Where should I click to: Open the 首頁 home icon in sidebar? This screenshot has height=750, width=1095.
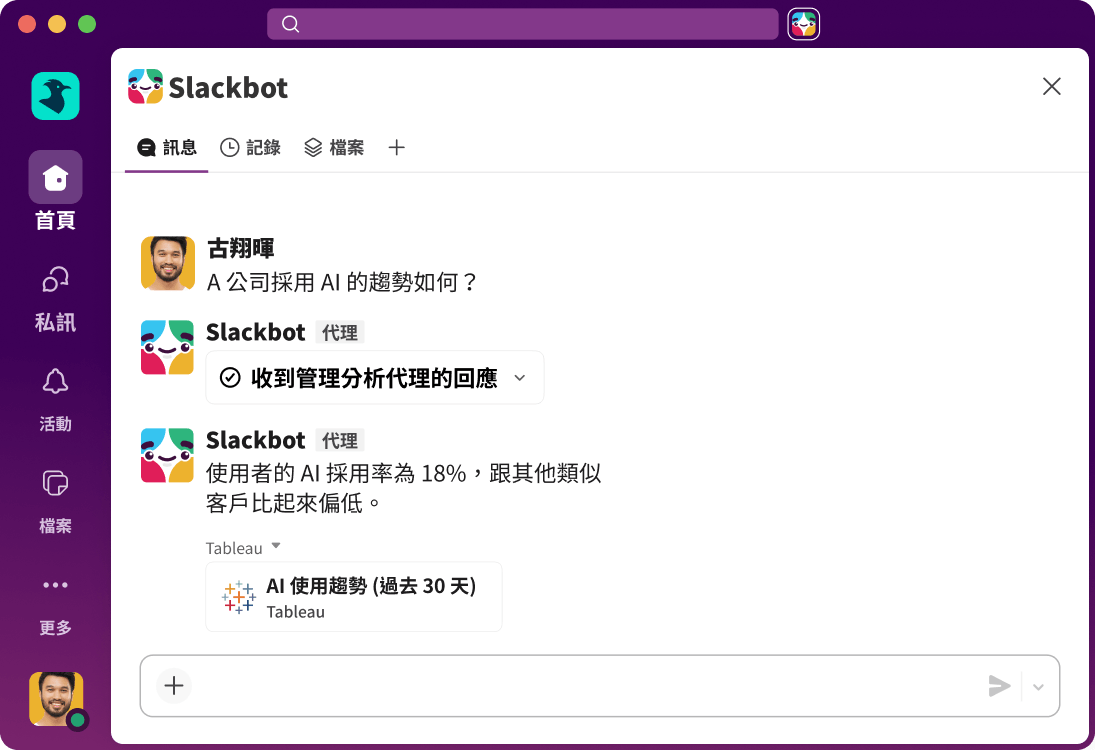[55, 176]
